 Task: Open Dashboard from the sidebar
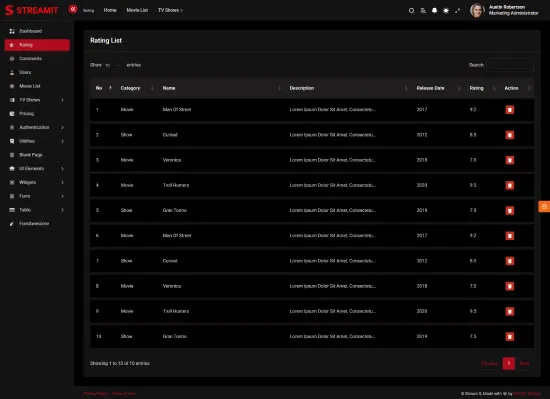37,31
